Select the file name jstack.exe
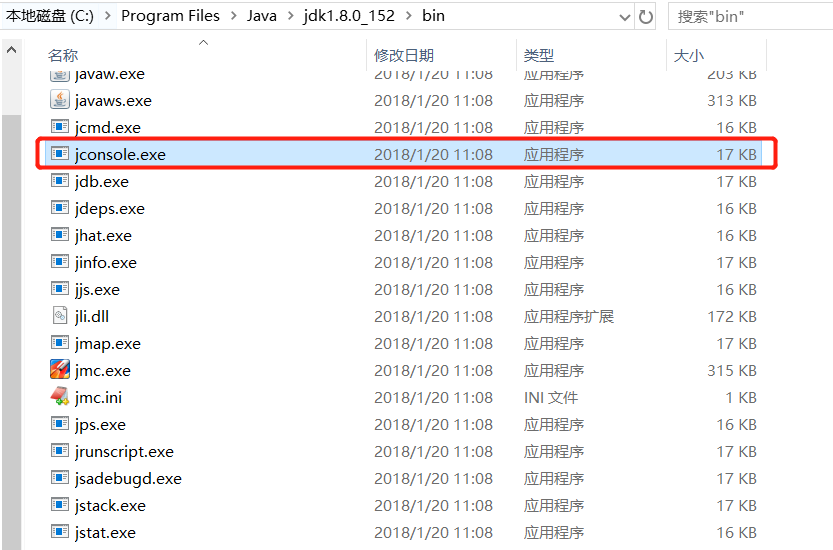The width and height of the screenshot is (833, 550). pos(110,505)
